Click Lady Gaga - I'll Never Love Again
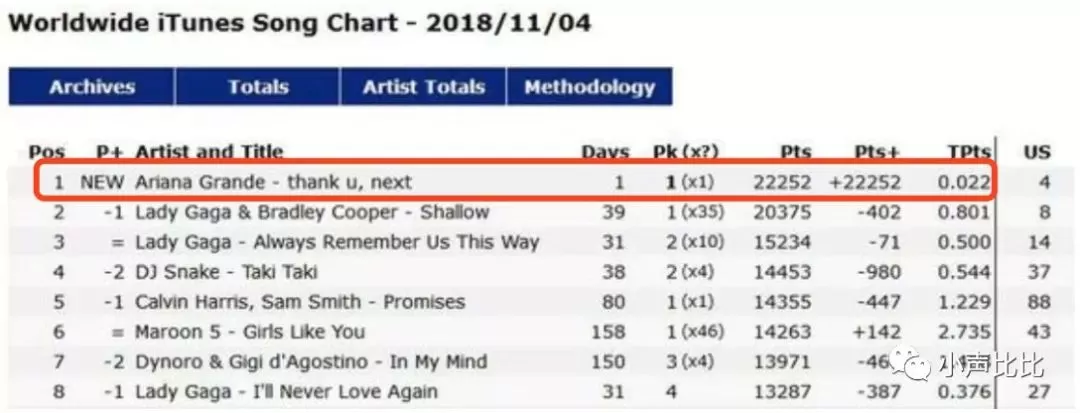Viewport: 1080px width, 413px height. click(286, 392)
